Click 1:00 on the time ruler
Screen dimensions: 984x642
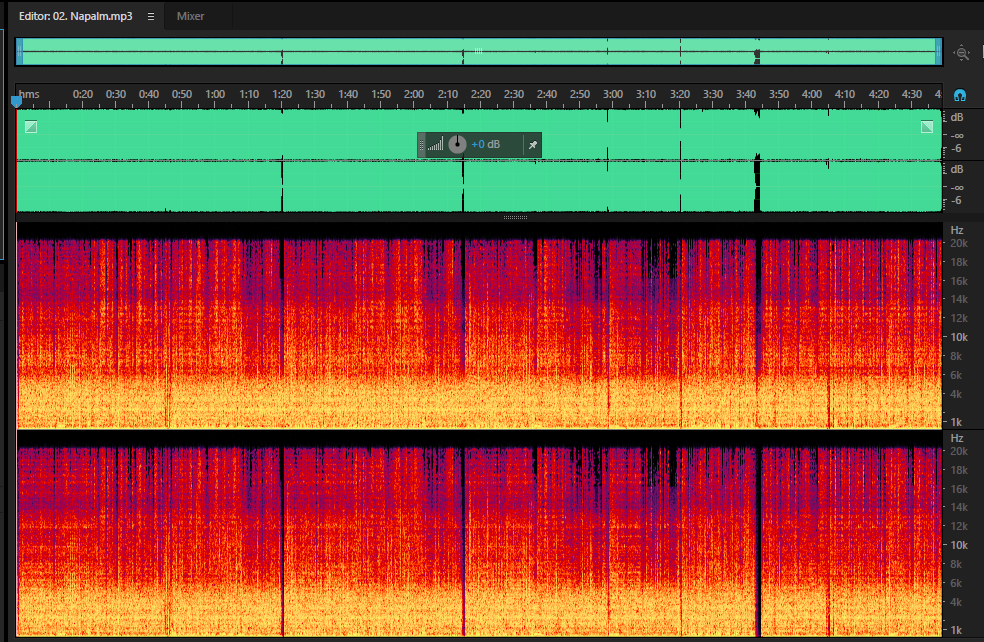[x=215, y=94]
